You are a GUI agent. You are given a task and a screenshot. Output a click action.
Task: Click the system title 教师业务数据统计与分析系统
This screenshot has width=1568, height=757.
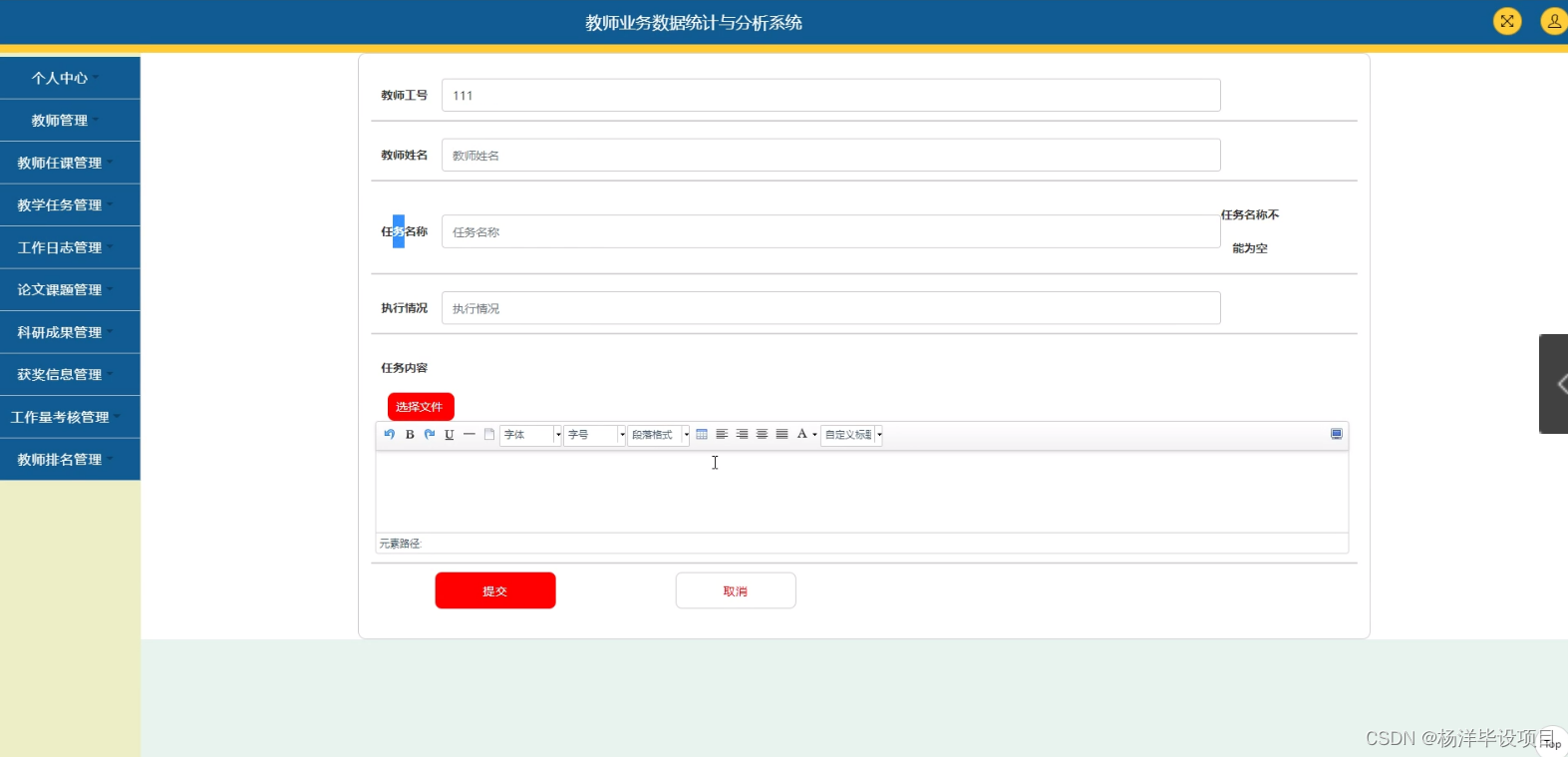(694, 22)
